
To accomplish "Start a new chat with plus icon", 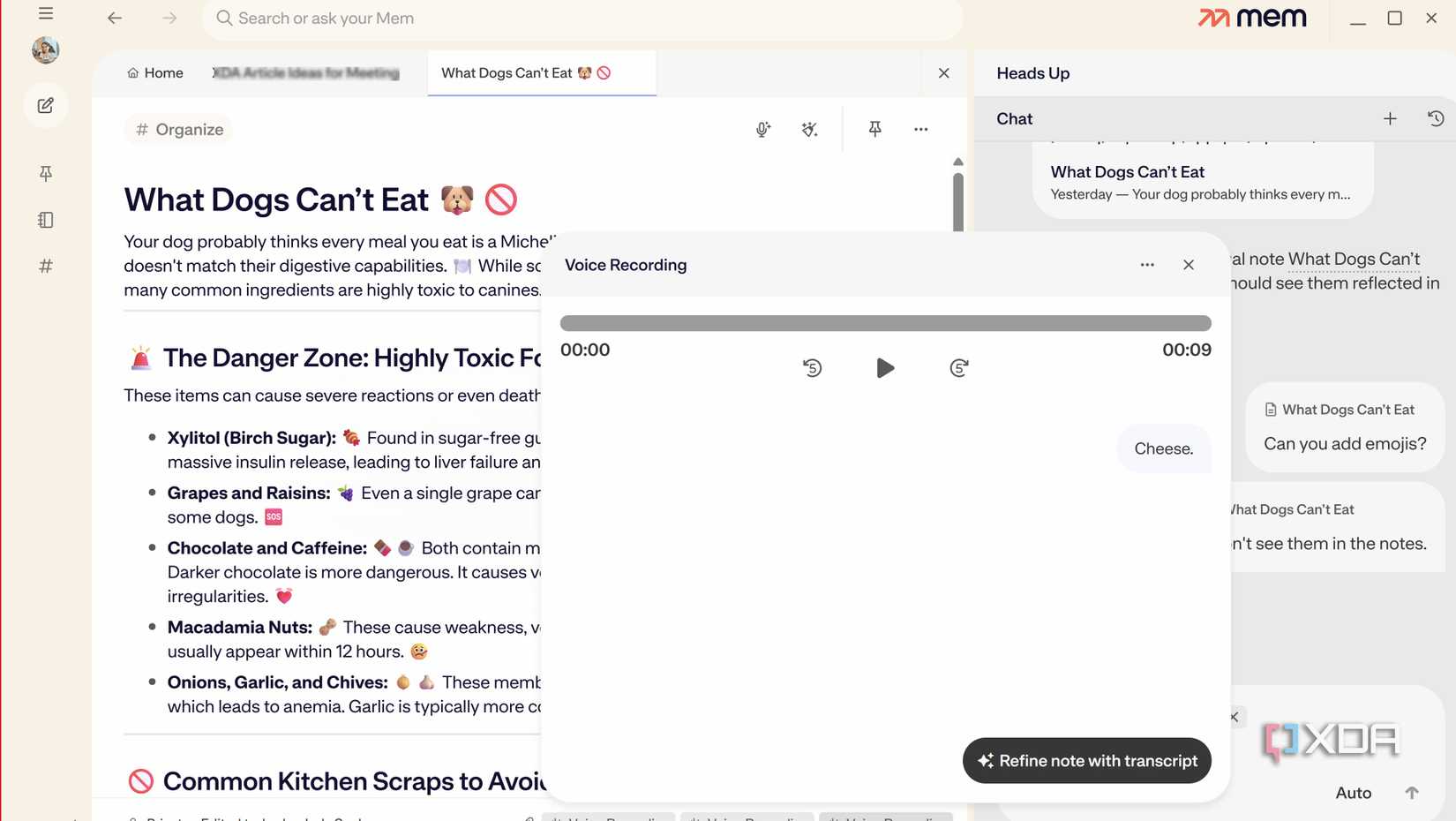I will [1390, 118].
